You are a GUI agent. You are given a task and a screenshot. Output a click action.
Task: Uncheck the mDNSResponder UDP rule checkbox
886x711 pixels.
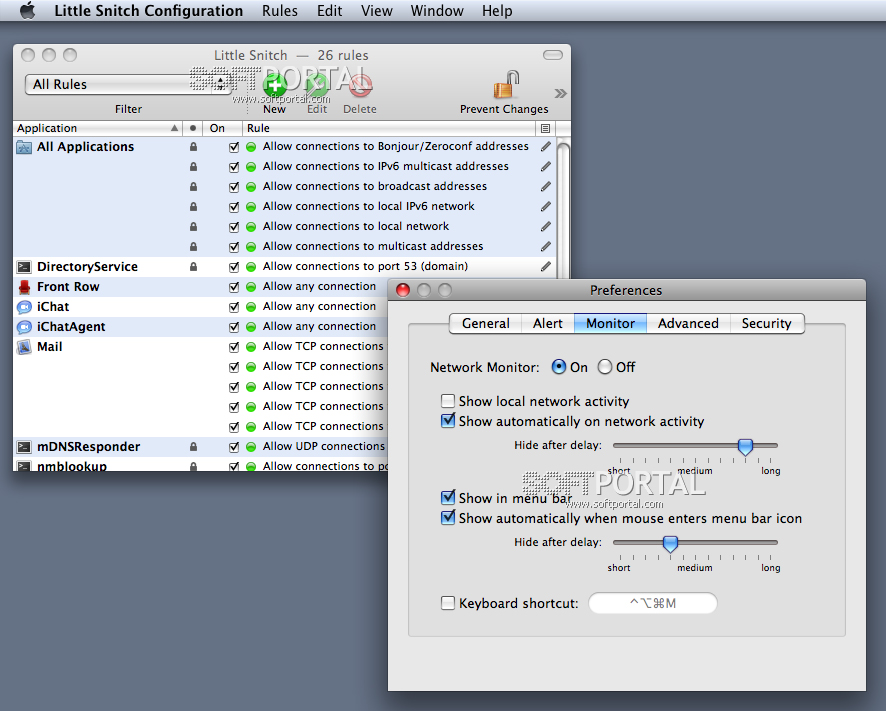pos(234,447)
